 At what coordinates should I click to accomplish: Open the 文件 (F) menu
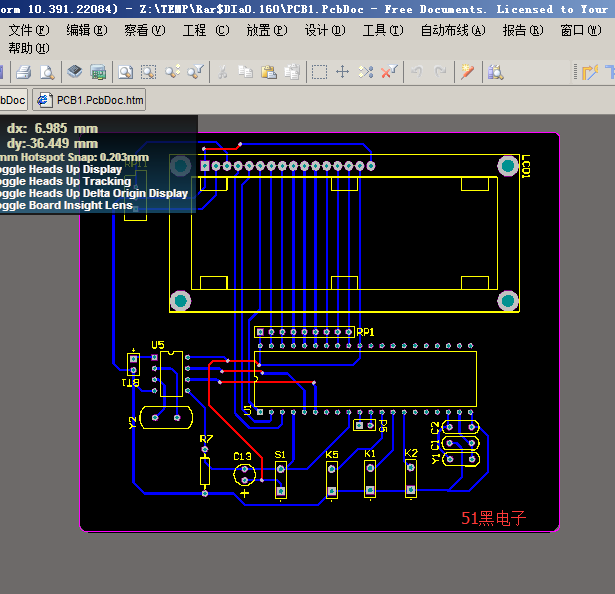[x=29, y=30]
